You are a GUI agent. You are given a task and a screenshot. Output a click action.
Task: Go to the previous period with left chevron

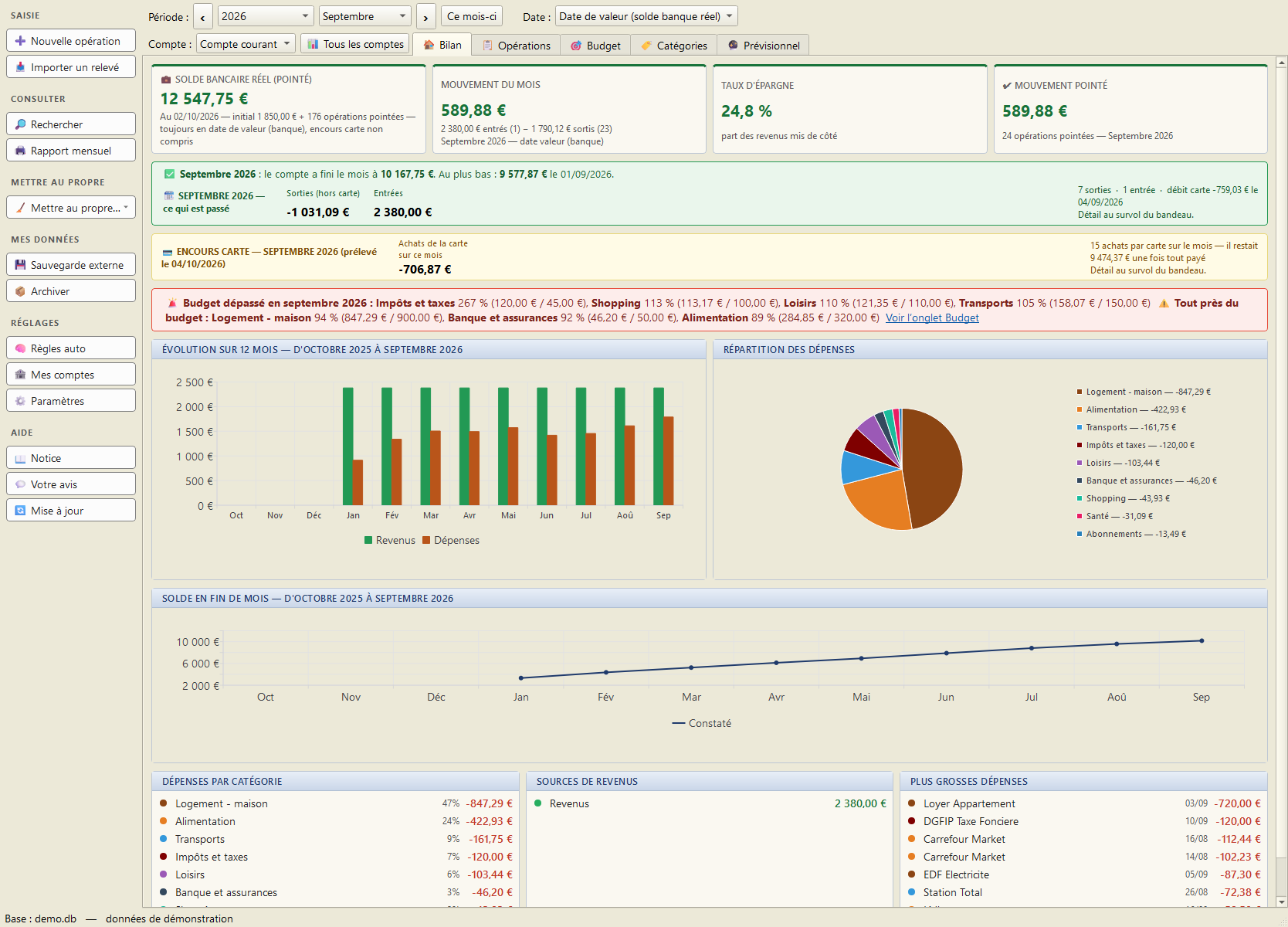[202, 16]
